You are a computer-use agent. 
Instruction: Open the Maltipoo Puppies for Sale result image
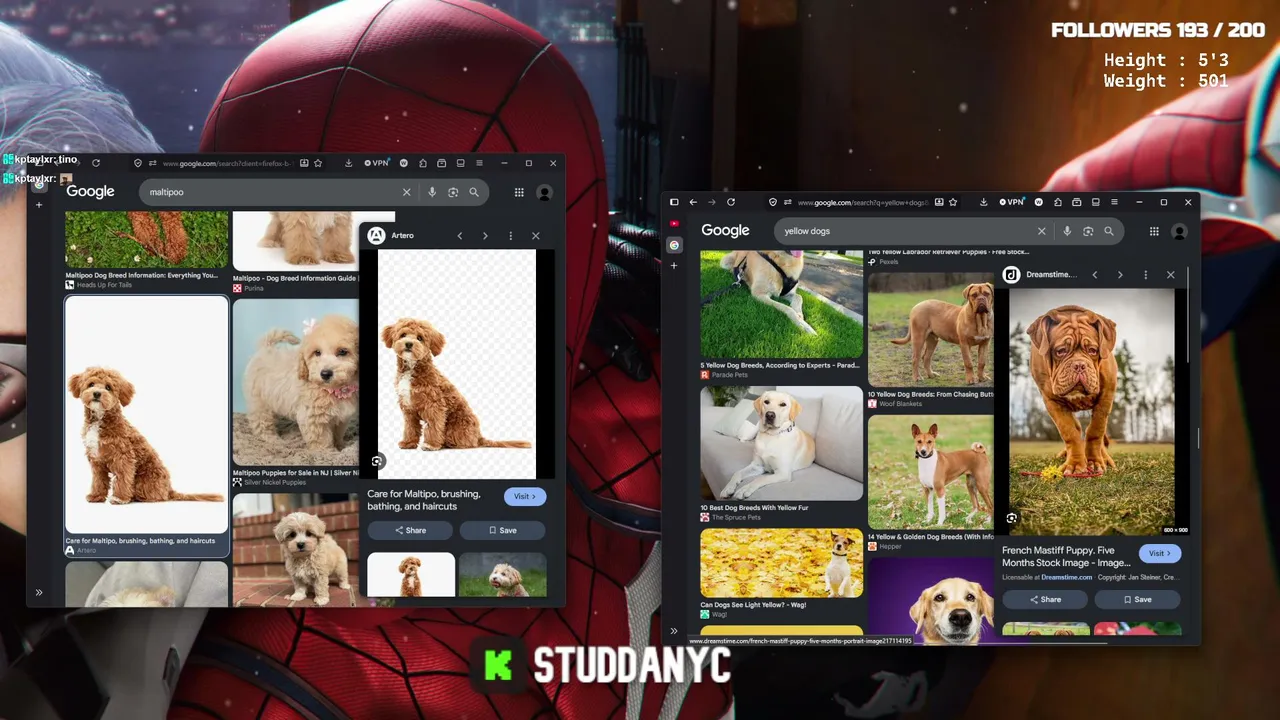(x=295, y=382)
